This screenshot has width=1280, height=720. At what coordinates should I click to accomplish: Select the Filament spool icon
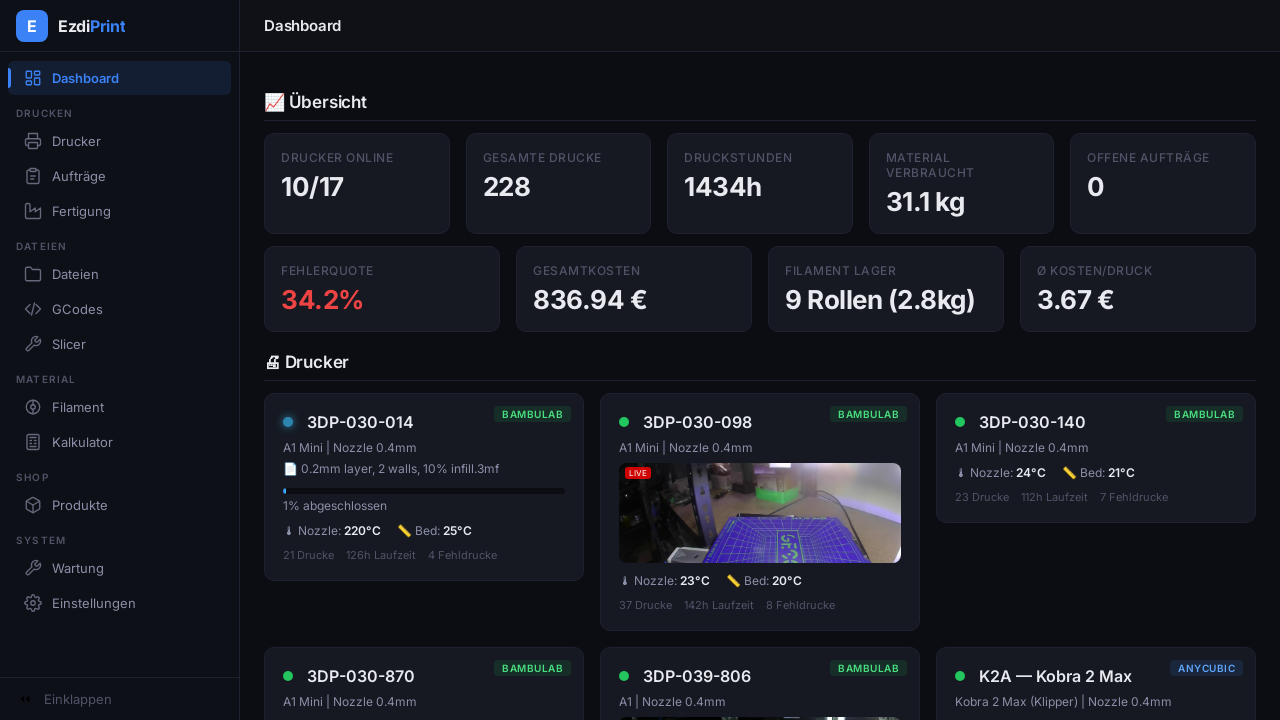pyautogui.click(x=33, y=407)
